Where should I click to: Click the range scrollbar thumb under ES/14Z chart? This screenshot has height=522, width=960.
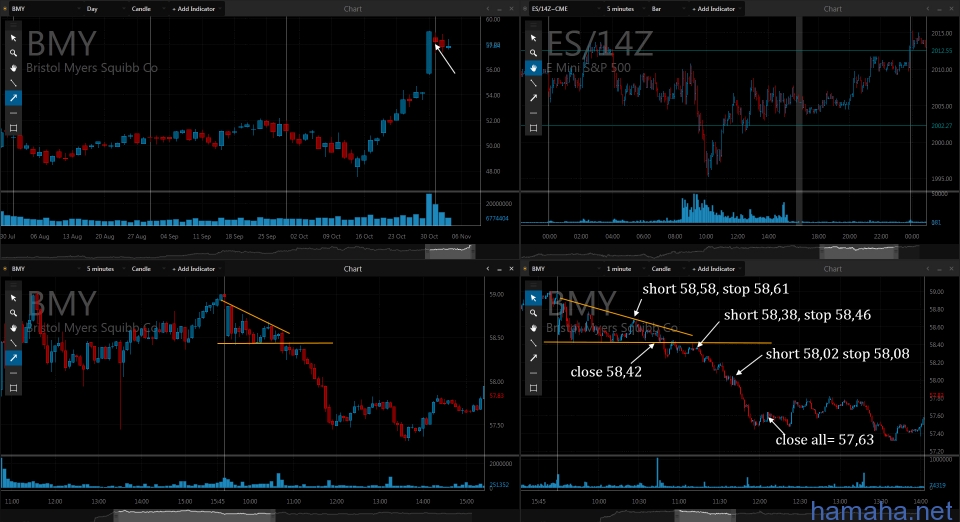click(859, 250)
